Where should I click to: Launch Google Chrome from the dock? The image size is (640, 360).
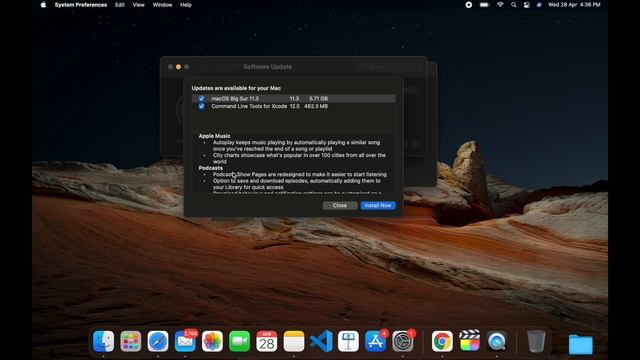pos(442,341)
